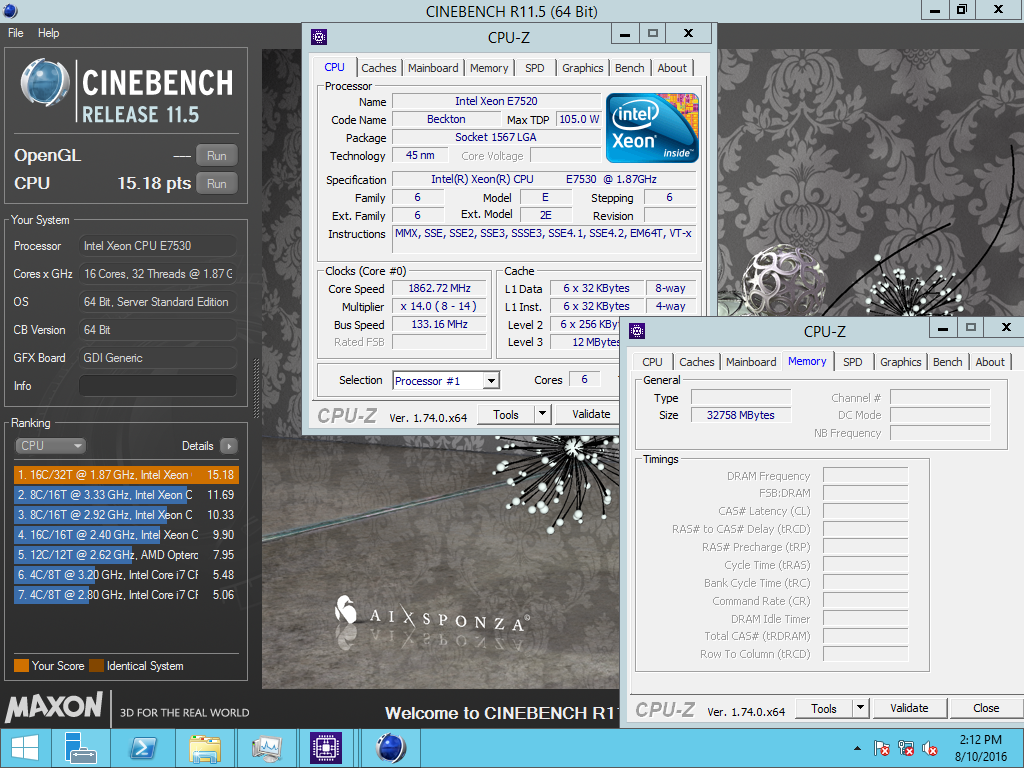Open the Cinebench File menu

click(16, 33)
